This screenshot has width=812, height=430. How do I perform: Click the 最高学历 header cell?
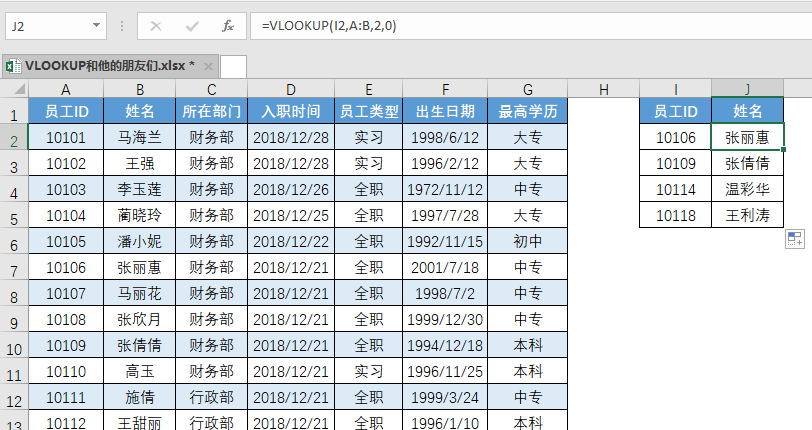pyautogui.click(x=528, y=111)
